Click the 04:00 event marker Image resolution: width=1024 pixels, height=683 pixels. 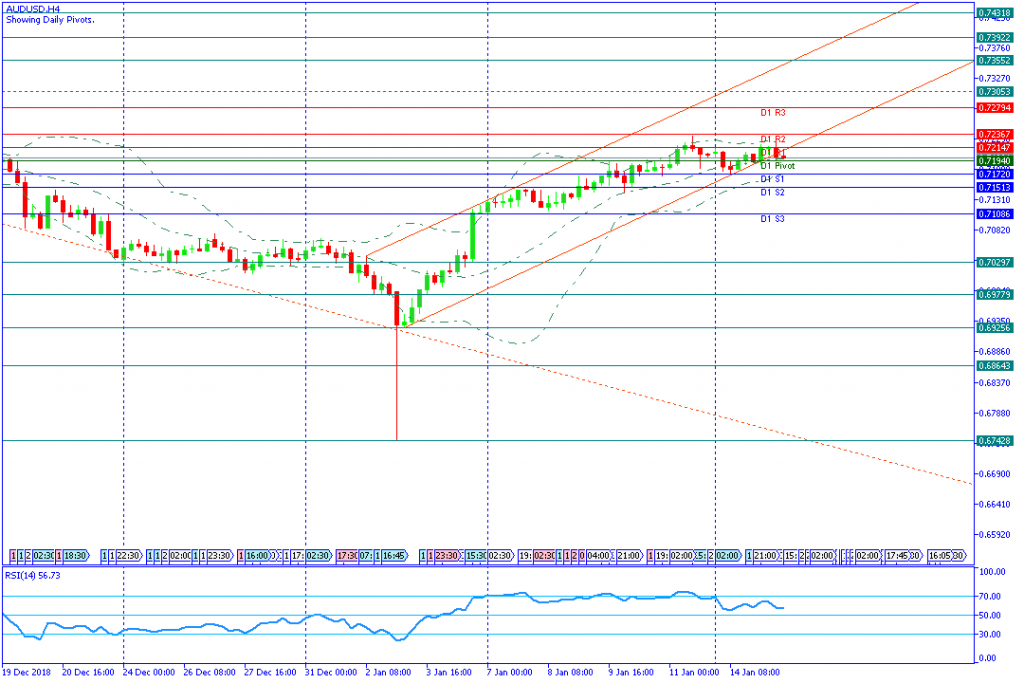(x=598, y=553)
